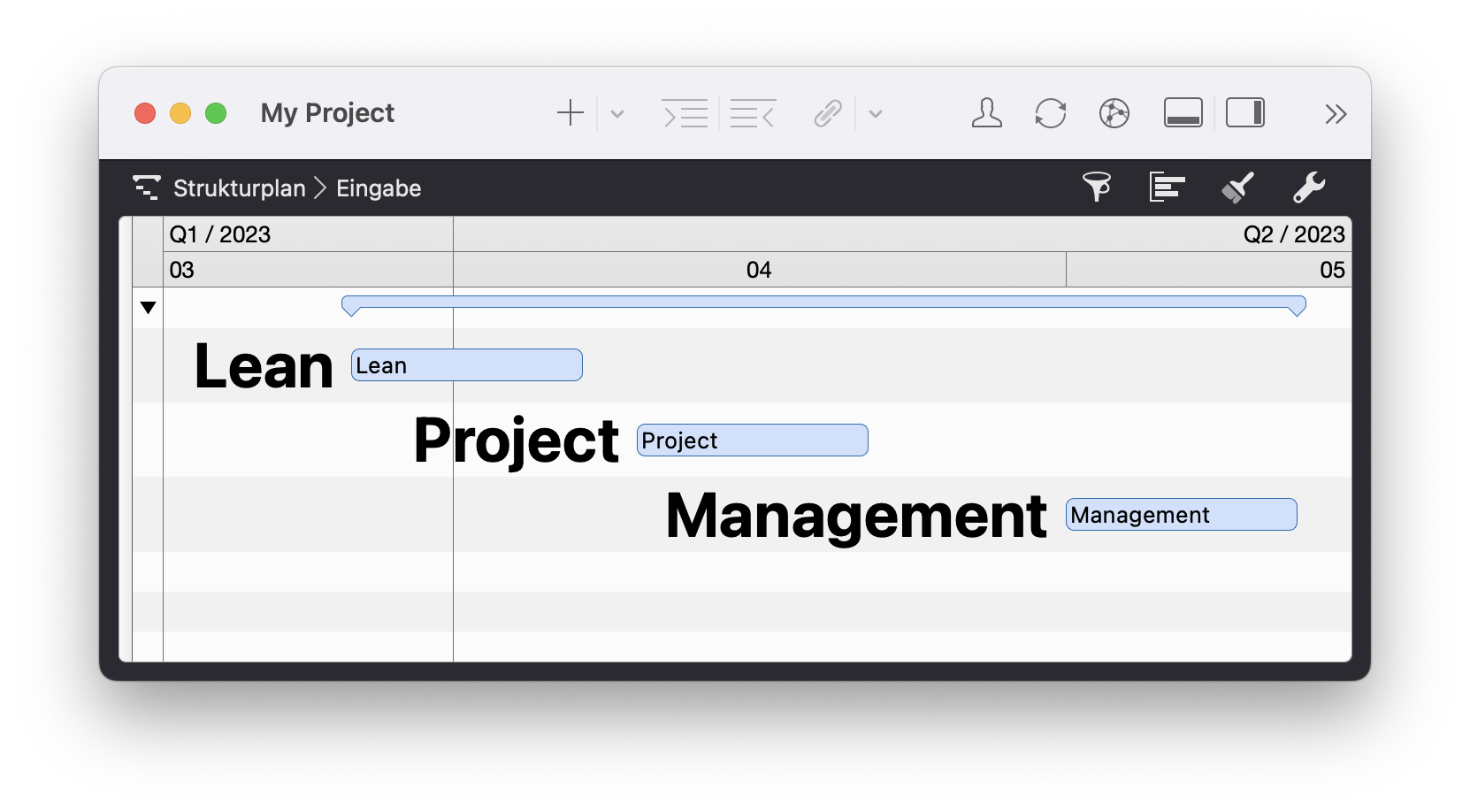This screenshot has height=812, width=1470.
Task: Outdent the selected task
Action: click(x=753, y=113)
